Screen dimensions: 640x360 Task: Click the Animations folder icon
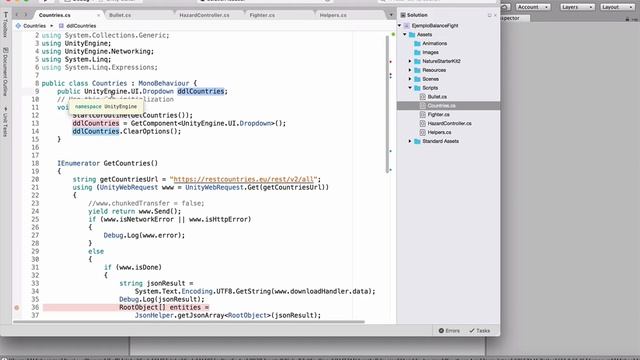417,43
